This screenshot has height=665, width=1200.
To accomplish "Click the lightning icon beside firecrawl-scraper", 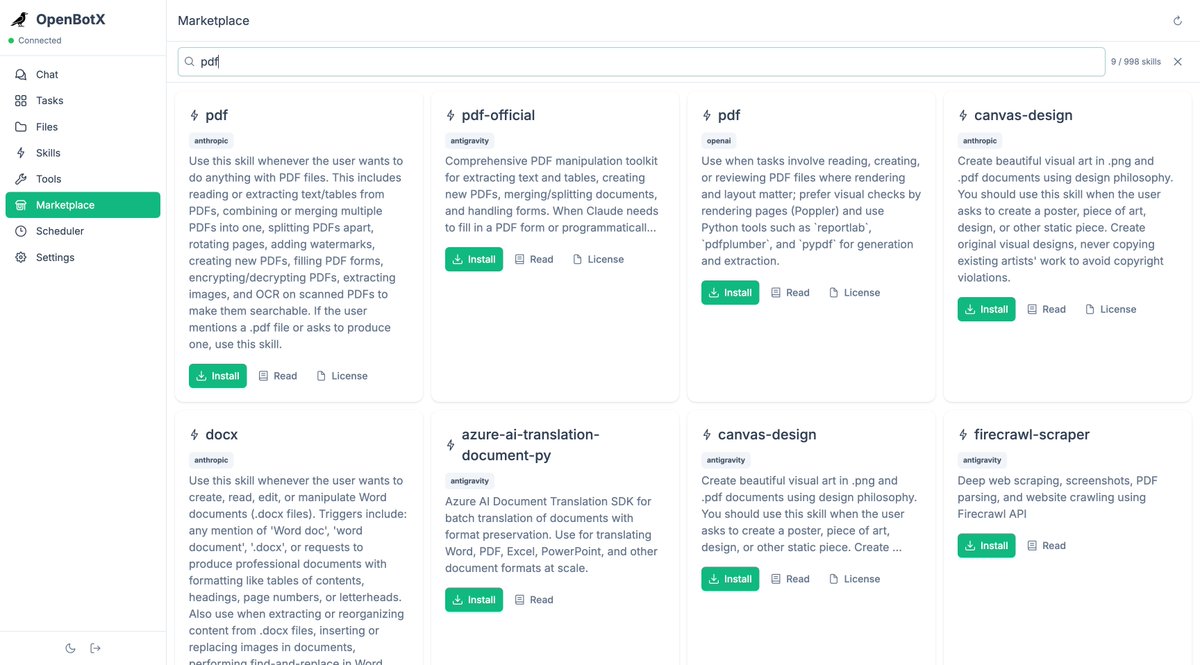I will [x=963, y=435].
